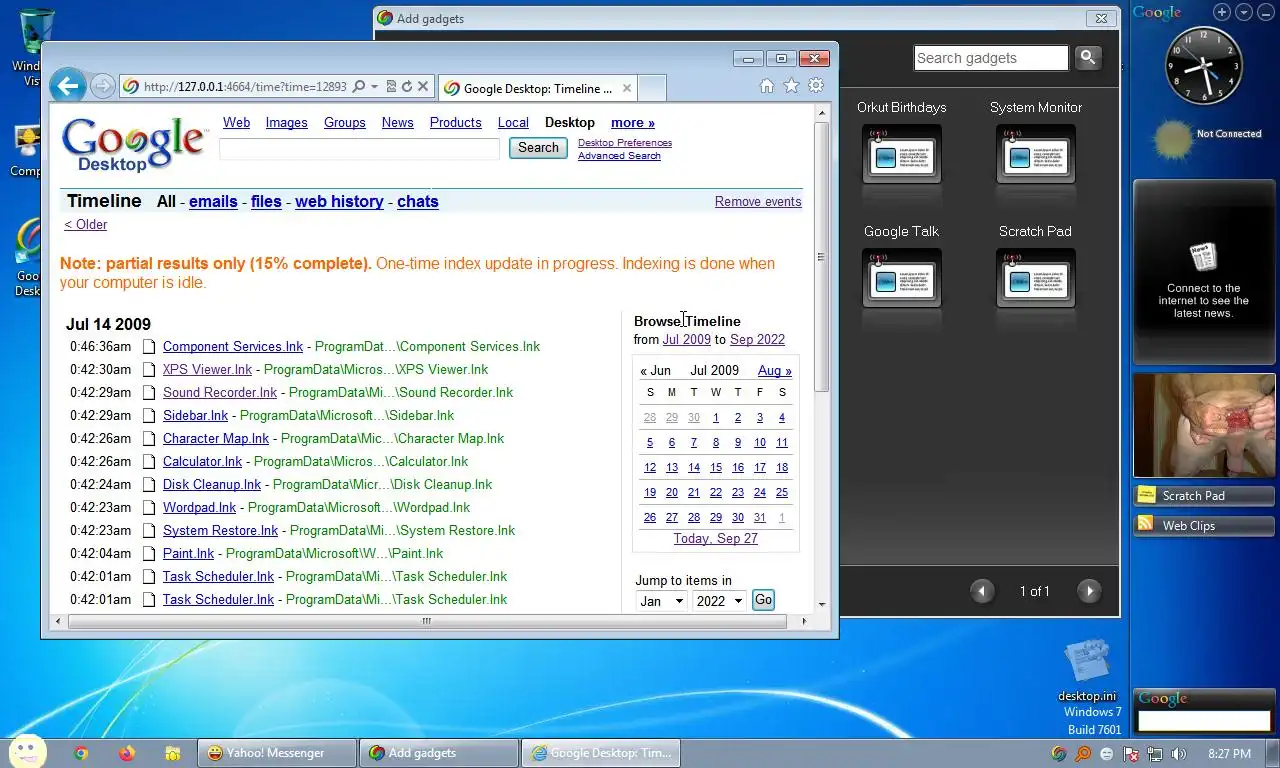Viewport: 1280px width, 768px height.
Task: Click the < Older link
Action: 85,224
